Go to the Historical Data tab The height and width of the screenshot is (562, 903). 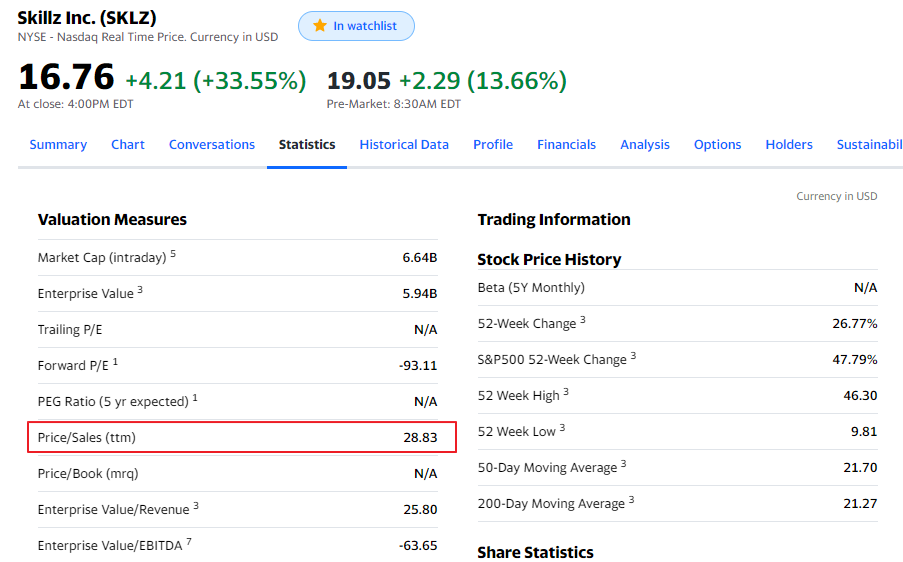(404, 145)
